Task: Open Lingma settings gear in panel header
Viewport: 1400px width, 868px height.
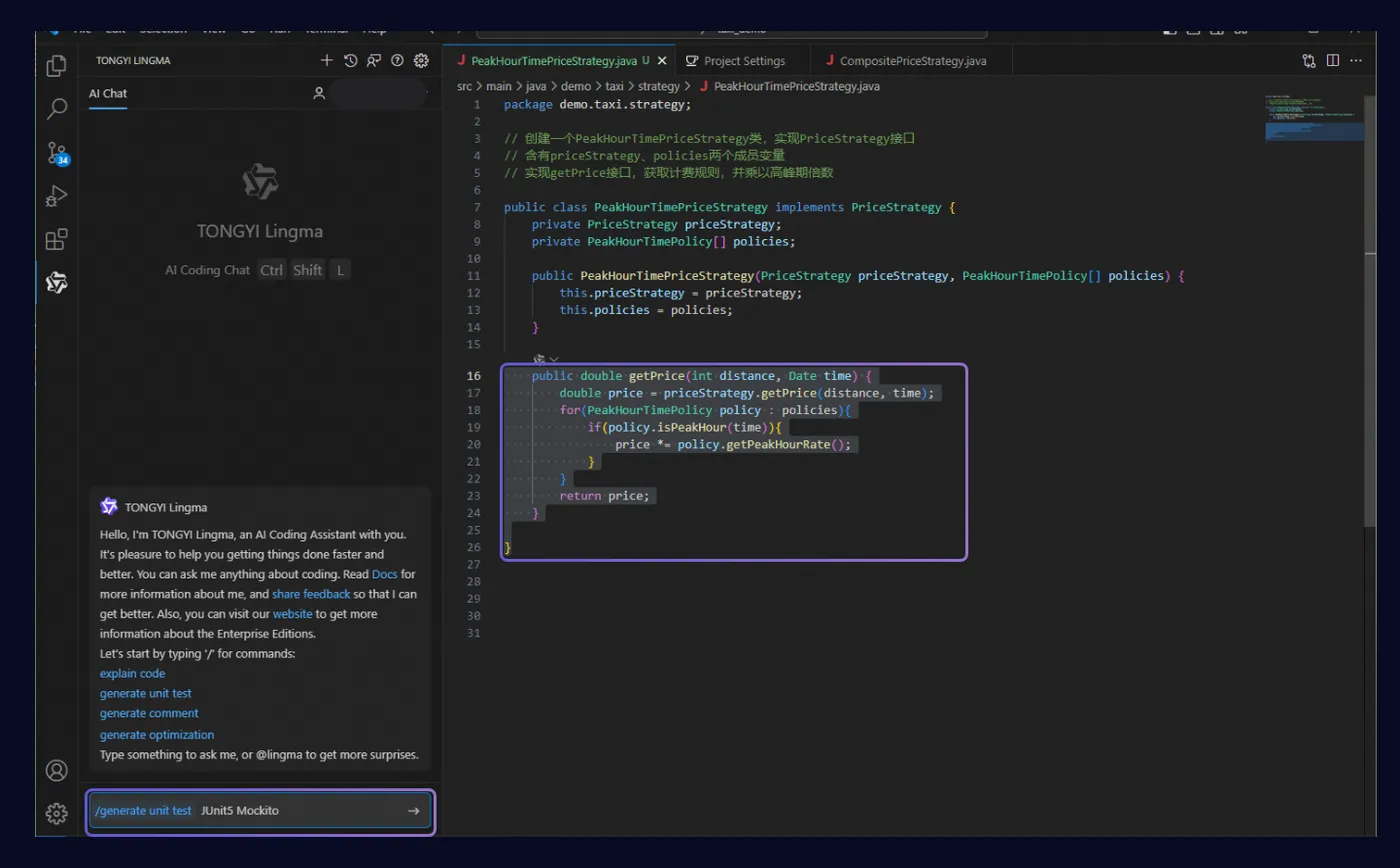Action: coord(421,61)
